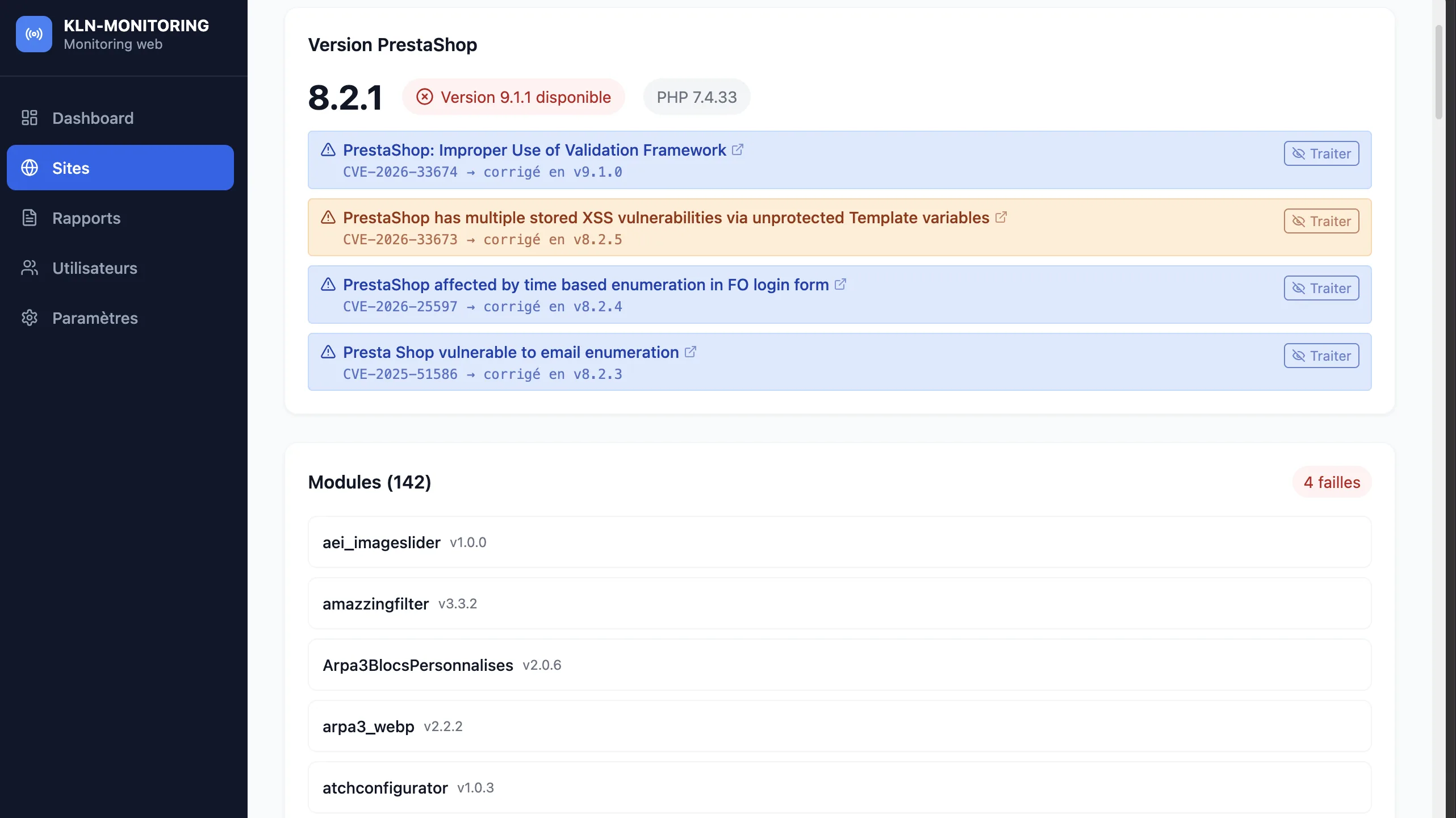1456x818 pixels.
Task: Click the 'KLN-MONITORING' title text
Action: (136, 26)
